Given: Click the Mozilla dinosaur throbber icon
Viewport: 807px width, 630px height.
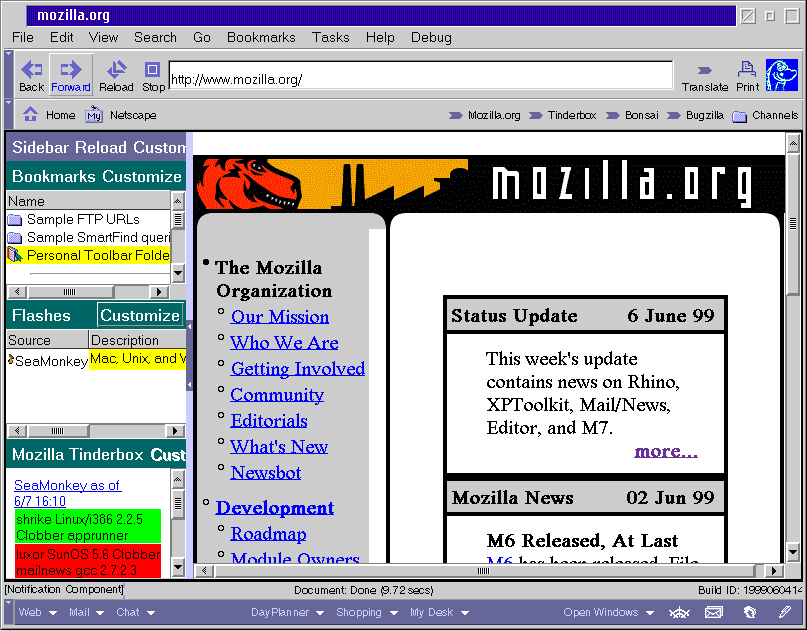Looking at the screenshot, I should pos(781,75).
